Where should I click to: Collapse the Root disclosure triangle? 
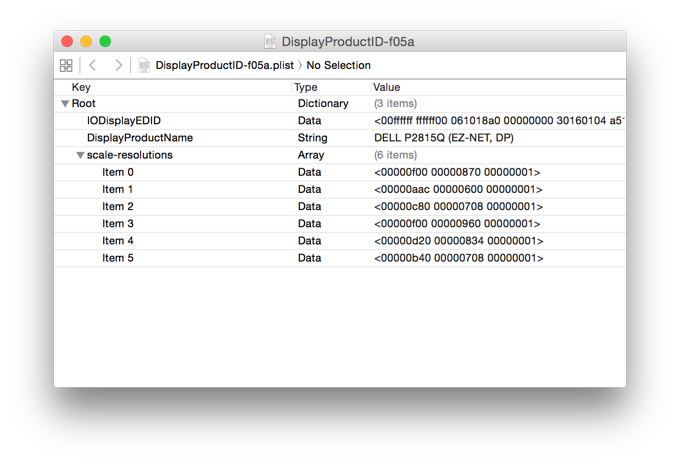pos(65,104)
